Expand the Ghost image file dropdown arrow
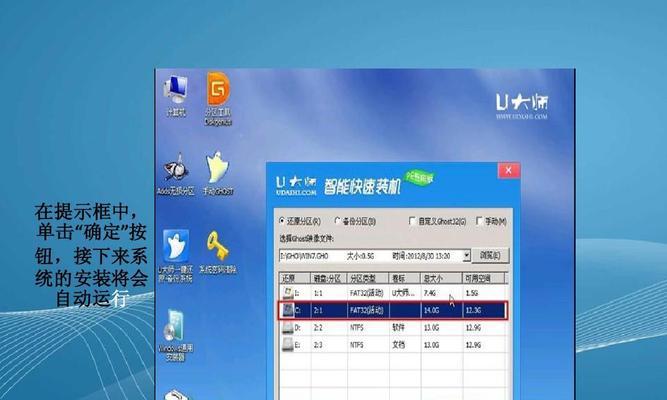Image resolution: width=667 pixels, height=400 pixels. click(x=466, y=256)
